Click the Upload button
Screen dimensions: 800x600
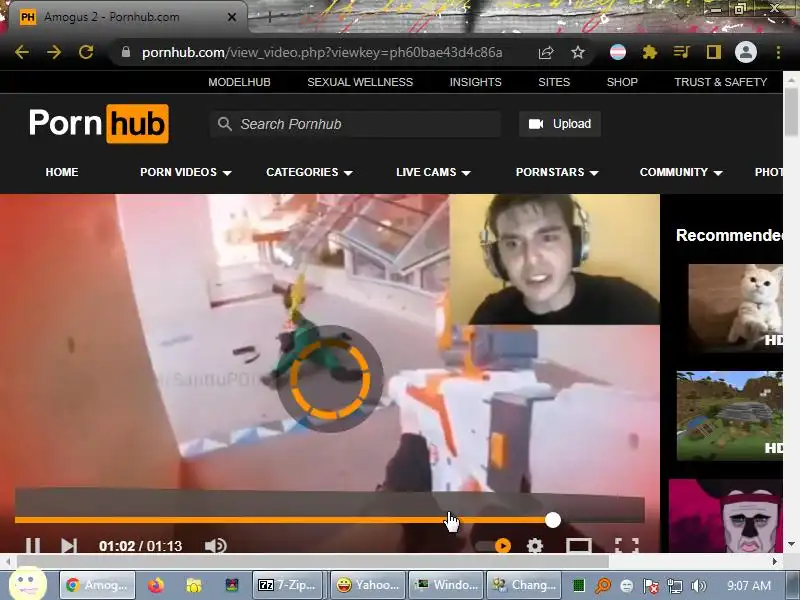click(x=560, y=124)
